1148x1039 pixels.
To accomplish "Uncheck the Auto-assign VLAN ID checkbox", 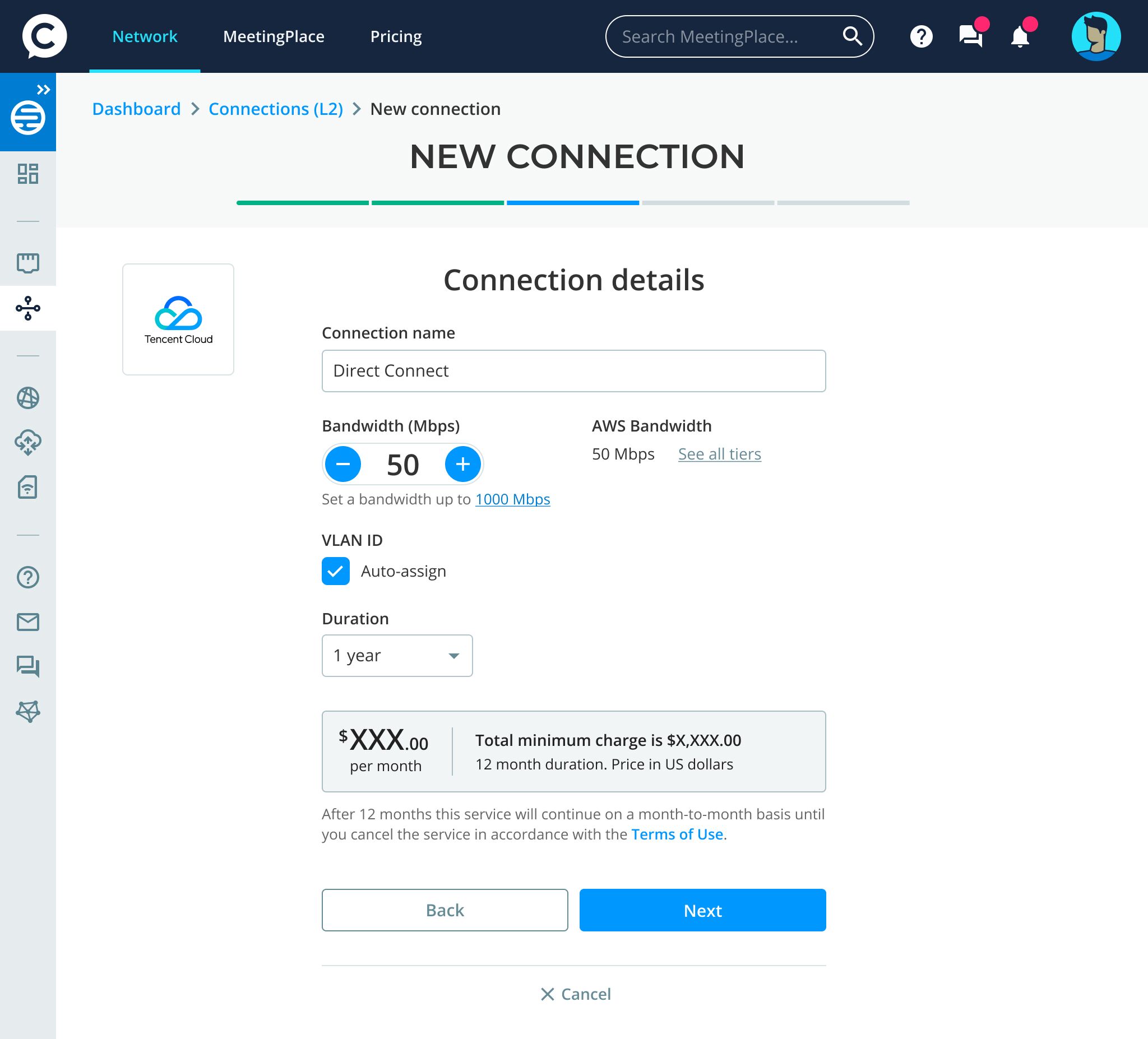I will [335, 570].
